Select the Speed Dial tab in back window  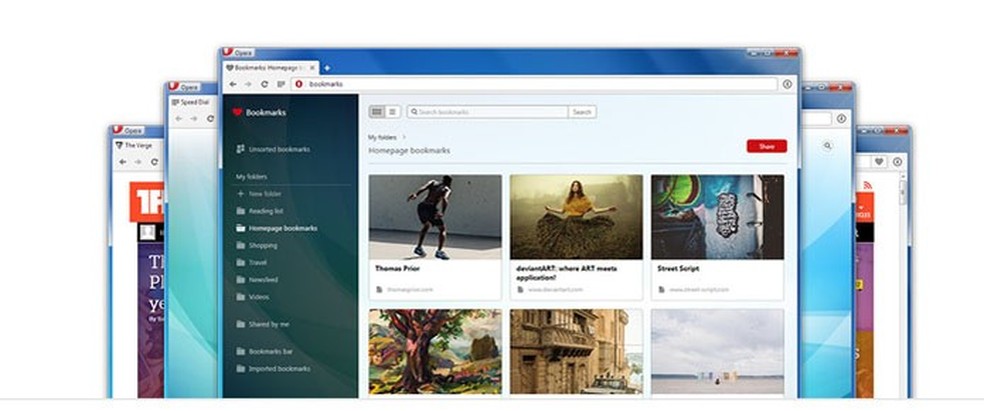(x=191, y=102)
